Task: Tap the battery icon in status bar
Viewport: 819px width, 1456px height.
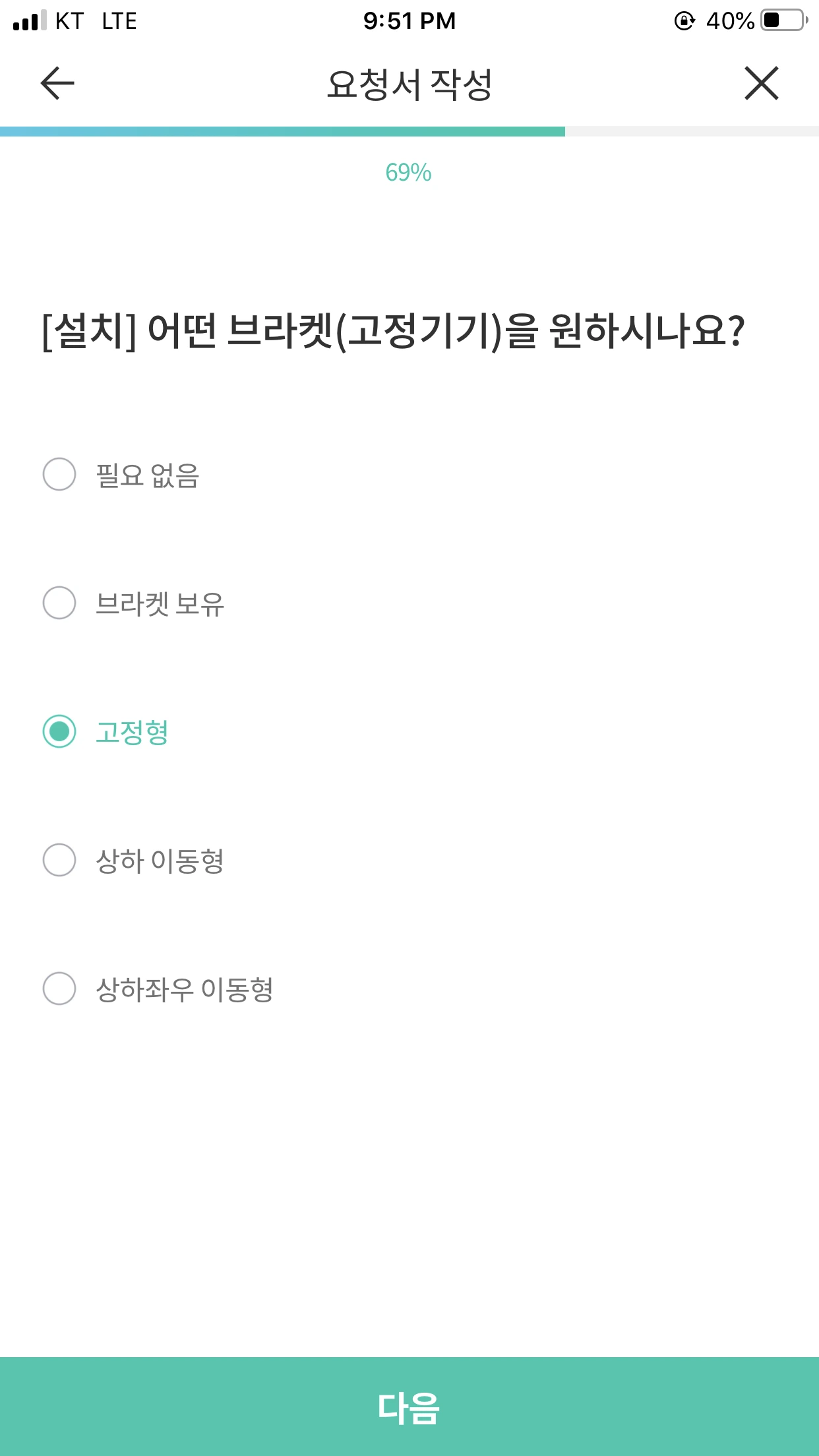Action: (783, 20)
